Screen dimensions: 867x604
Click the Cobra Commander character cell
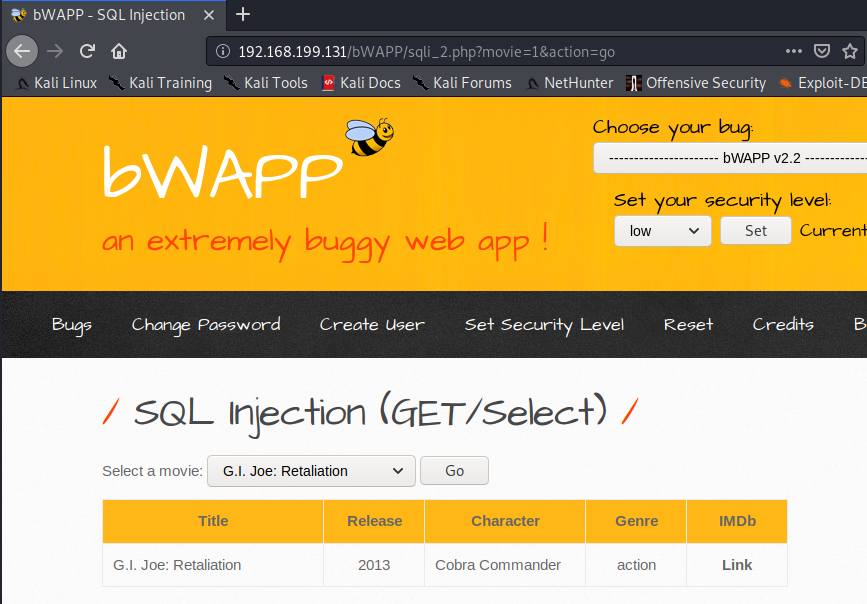(x=505, y=565)
